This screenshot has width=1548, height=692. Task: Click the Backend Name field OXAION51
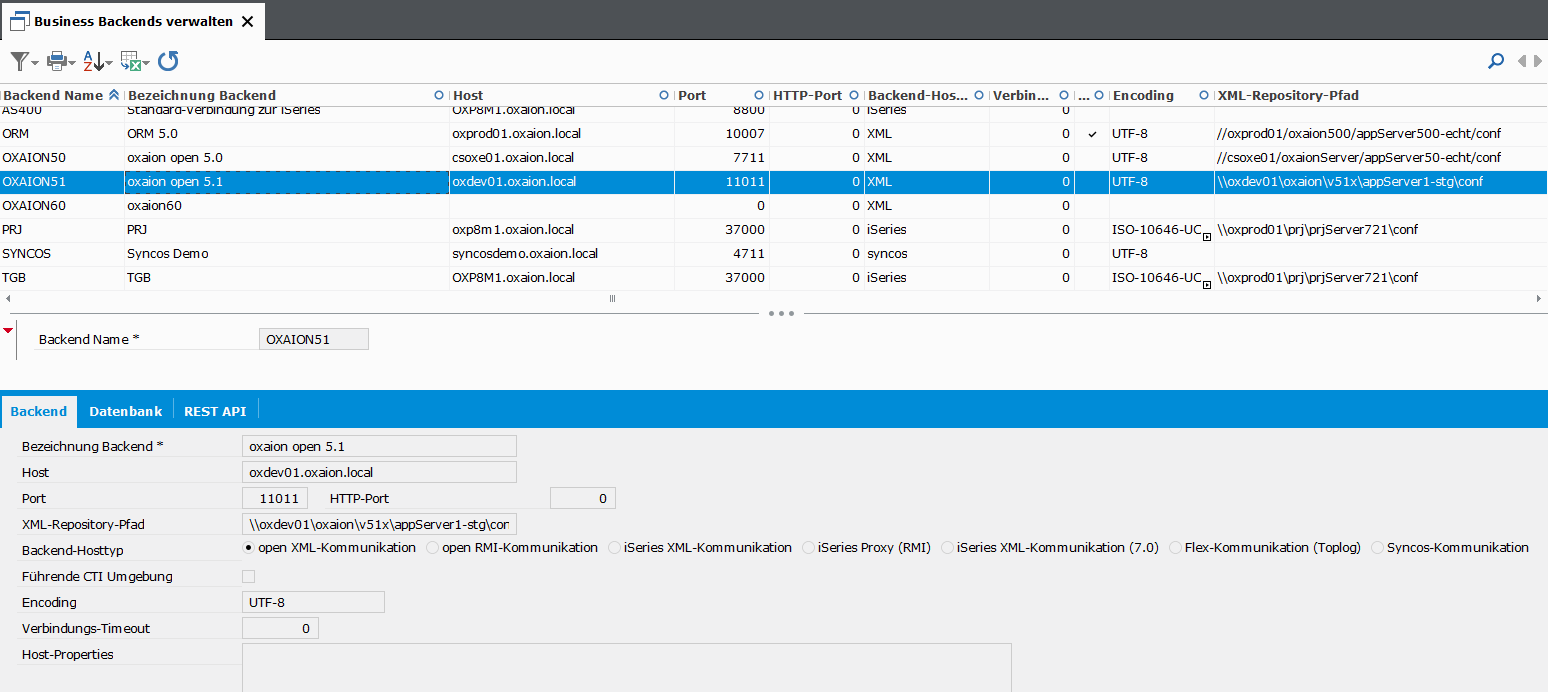313,339
